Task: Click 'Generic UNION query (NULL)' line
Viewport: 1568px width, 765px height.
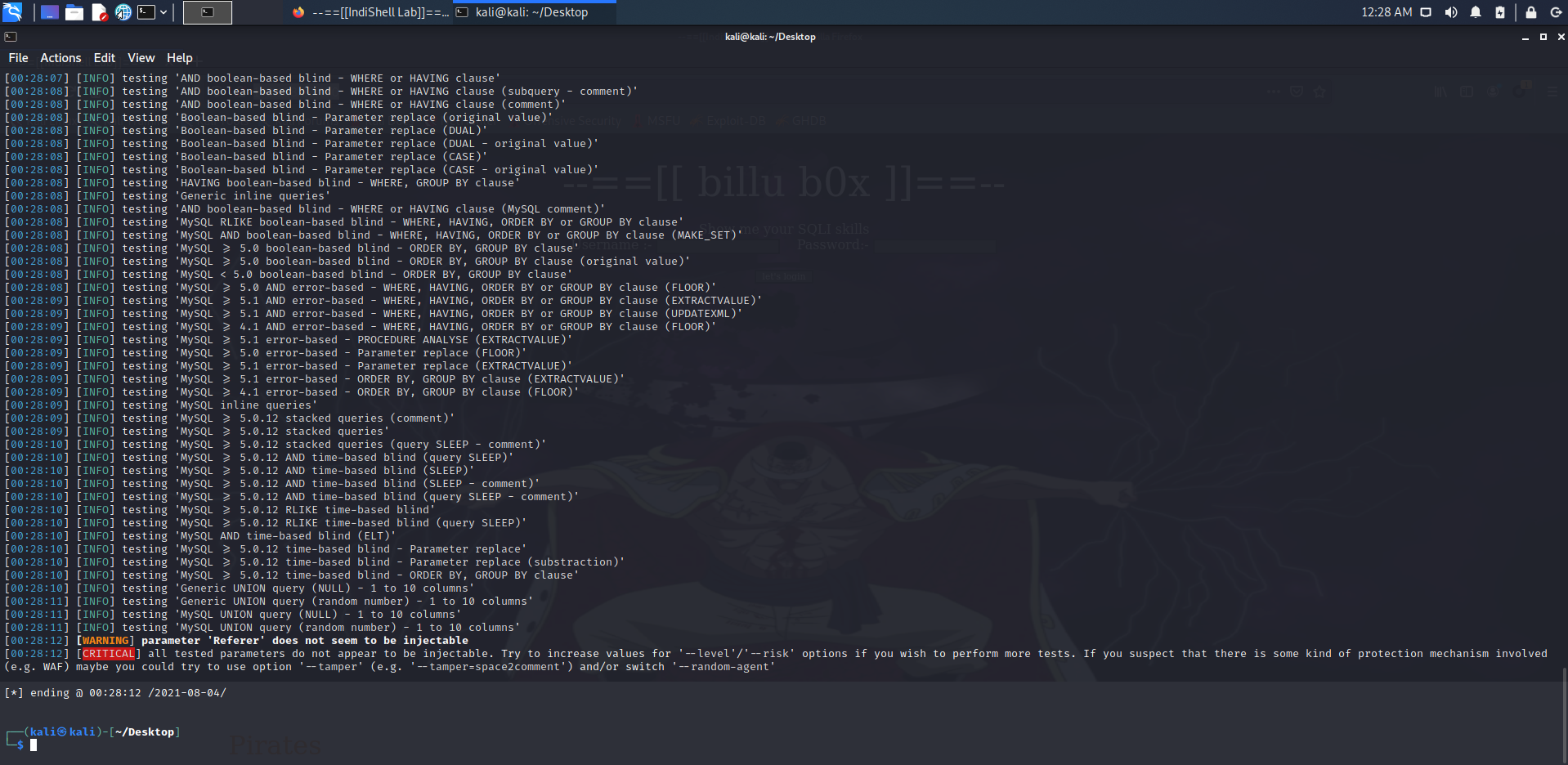Action: click(240, 588)
